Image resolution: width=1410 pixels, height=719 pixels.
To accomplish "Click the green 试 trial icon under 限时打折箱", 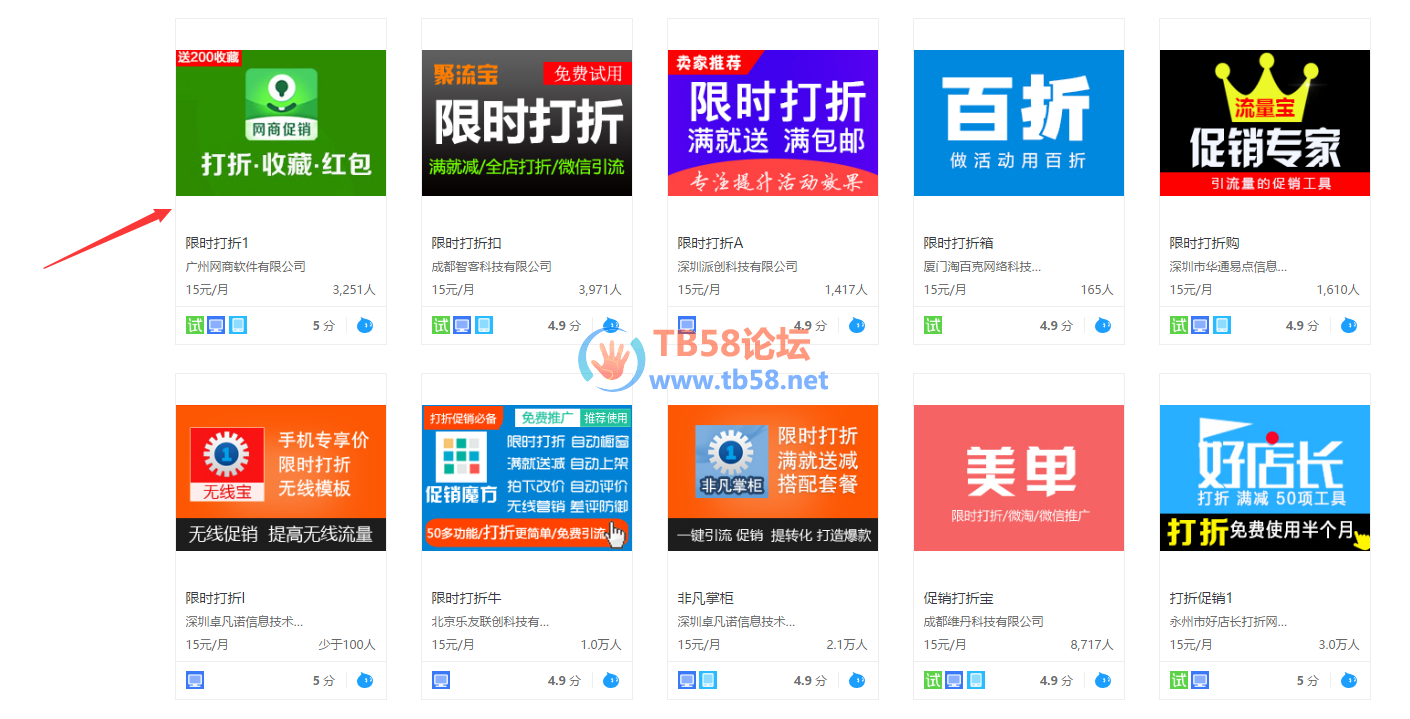I will click(933, 325).
